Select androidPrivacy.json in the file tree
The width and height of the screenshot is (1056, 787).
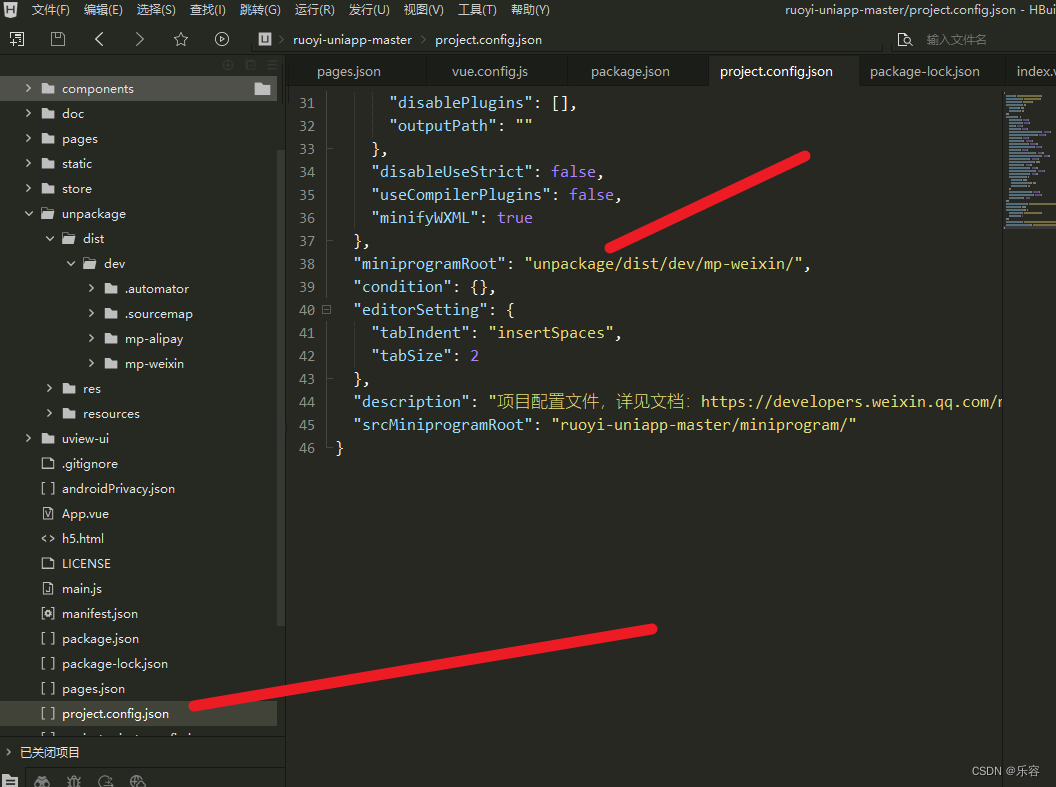pos(119,489)
